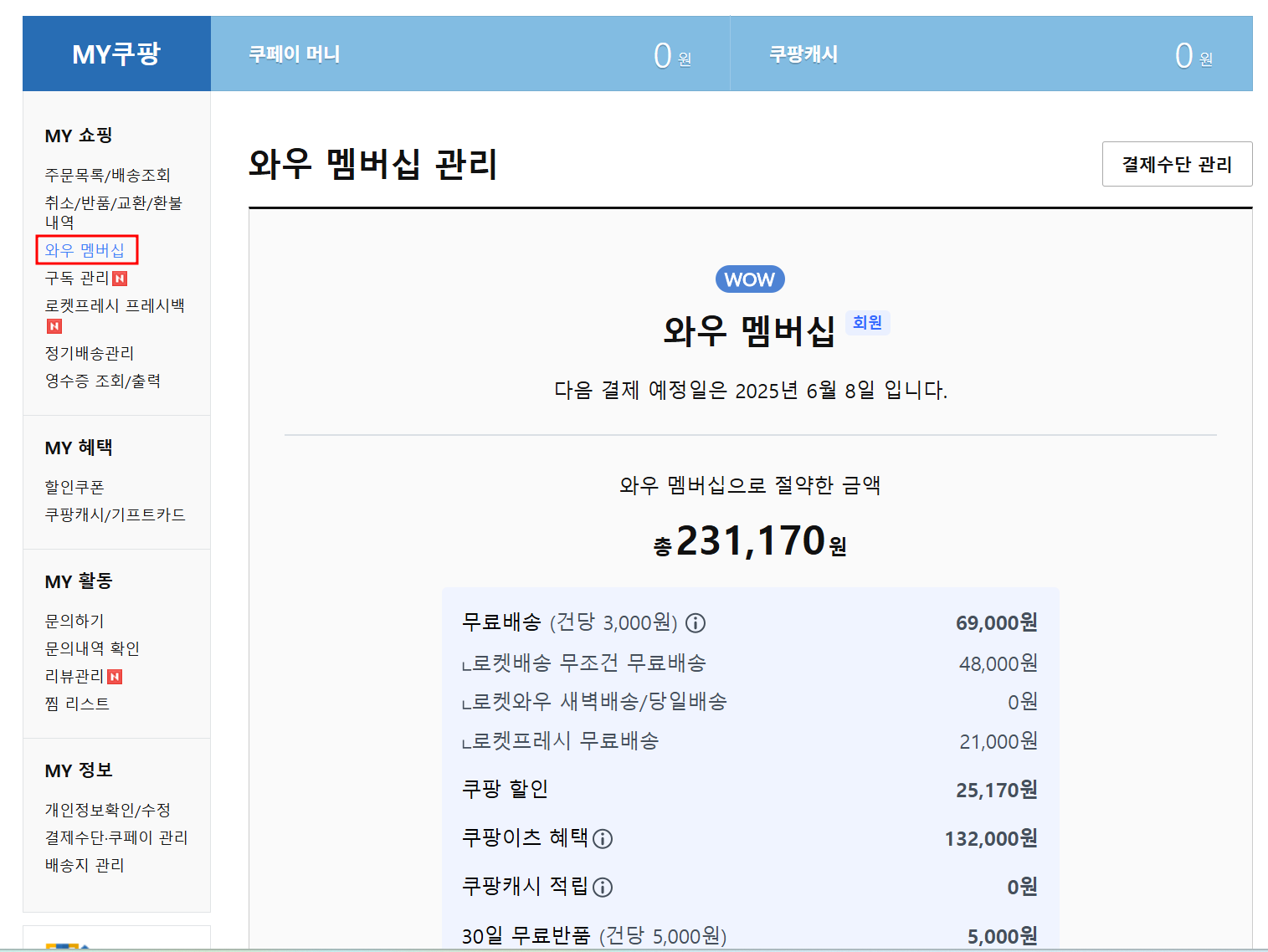The width and height of the screenshot is (1268, 952).
Task: Click the MY 활동 section heading
Action: pos(79,581)
